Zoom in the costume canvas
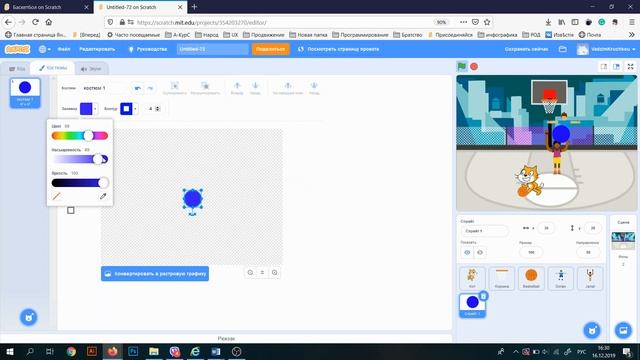 (275, 273)
